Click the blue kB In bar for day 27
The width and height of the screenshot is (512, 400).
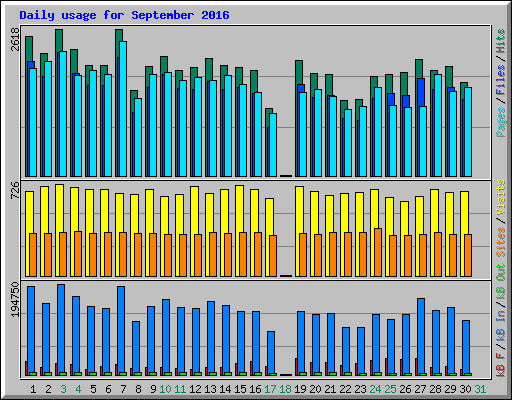pos(421,336)
